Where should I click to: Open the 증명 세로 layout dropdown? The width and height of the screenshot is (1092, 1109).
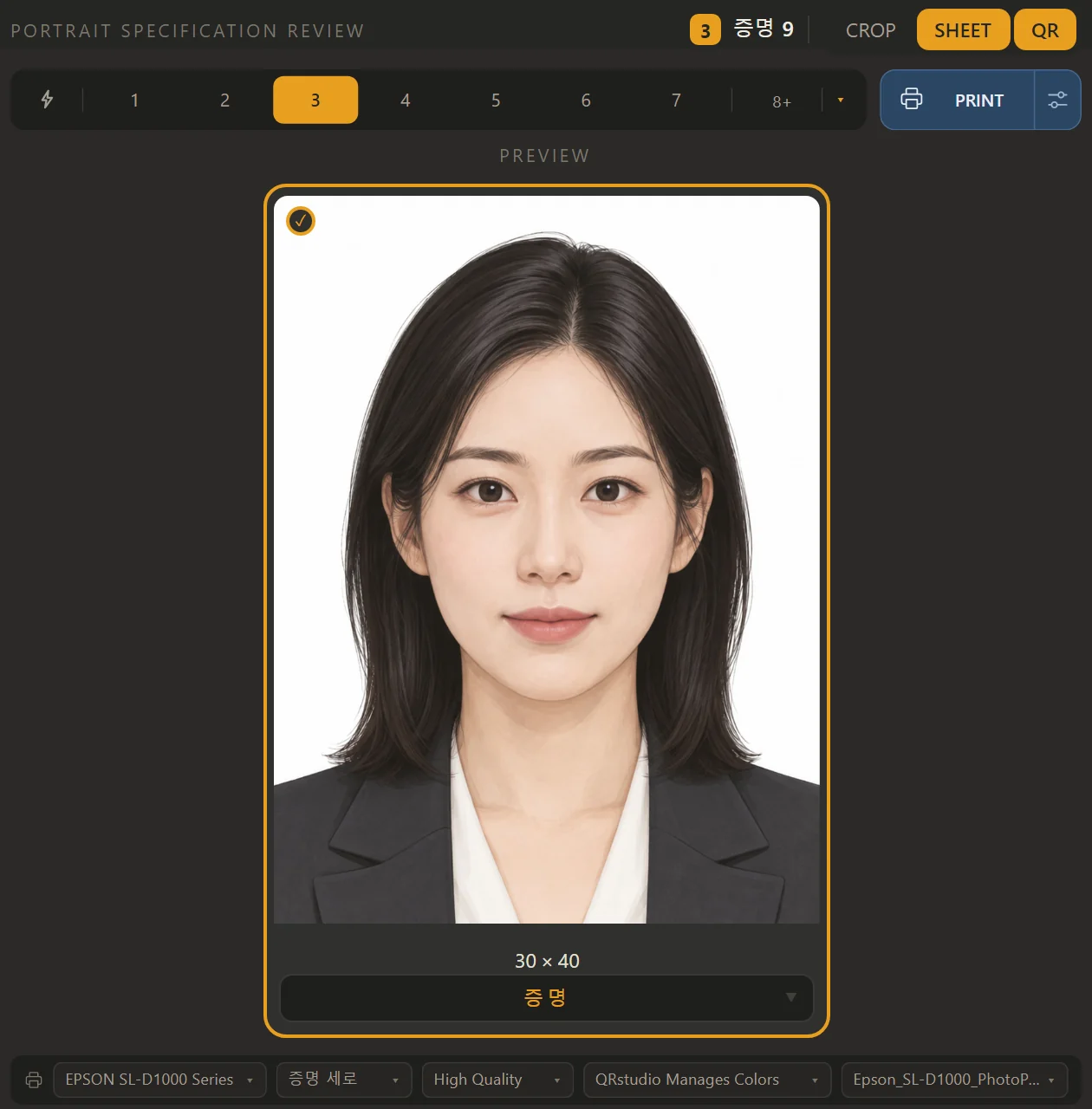tap(344, 1080)
